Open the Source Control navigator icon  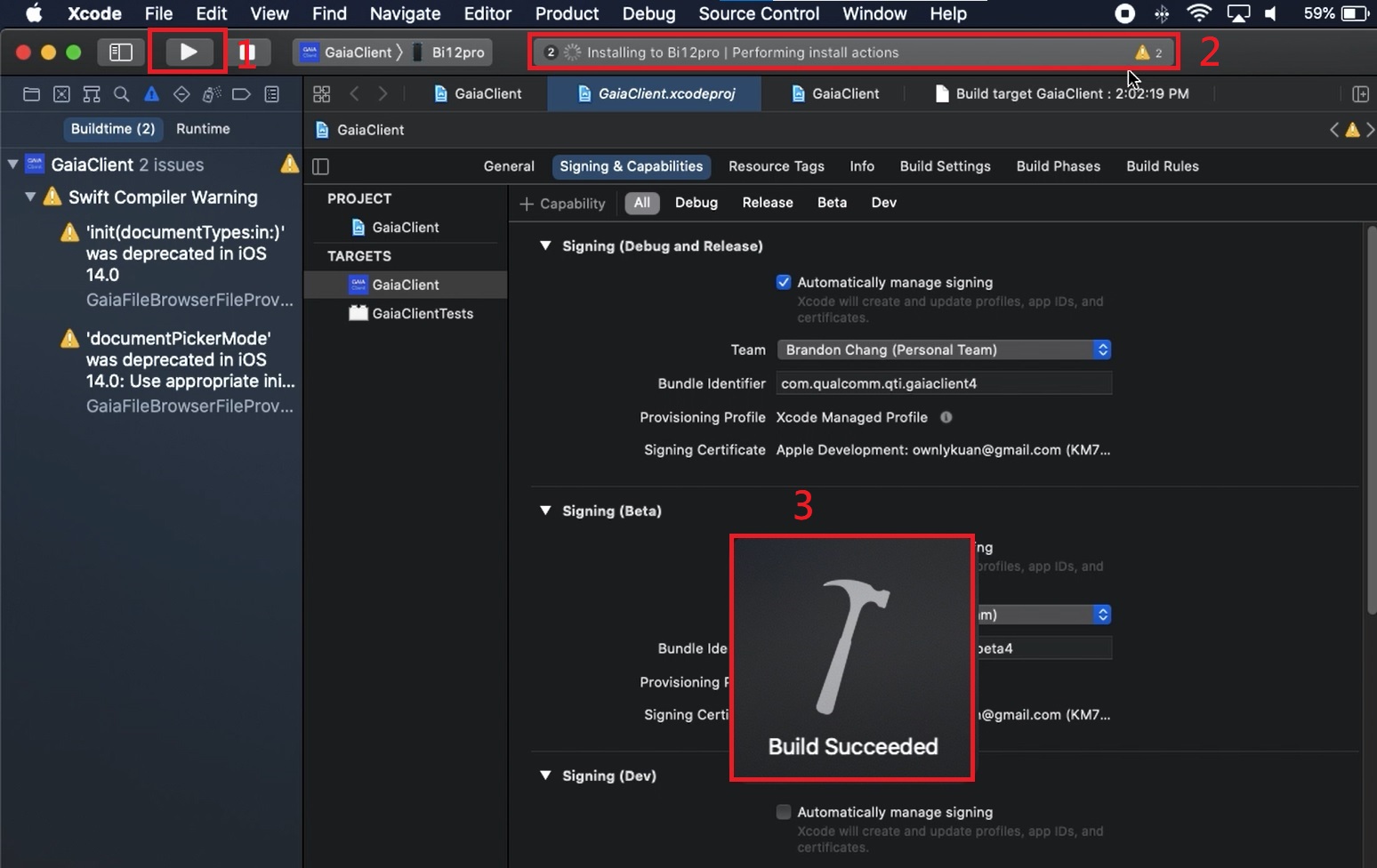[61, 93]
